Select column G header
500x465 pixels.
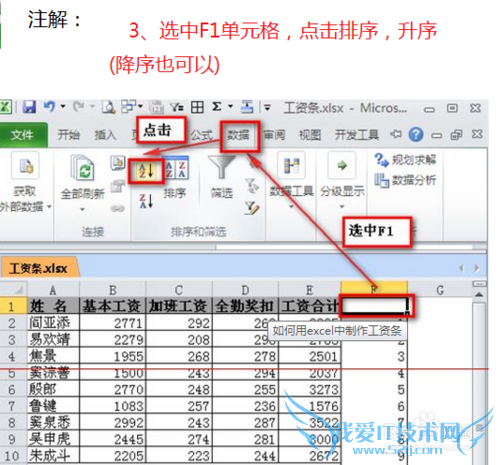point(440,289)
